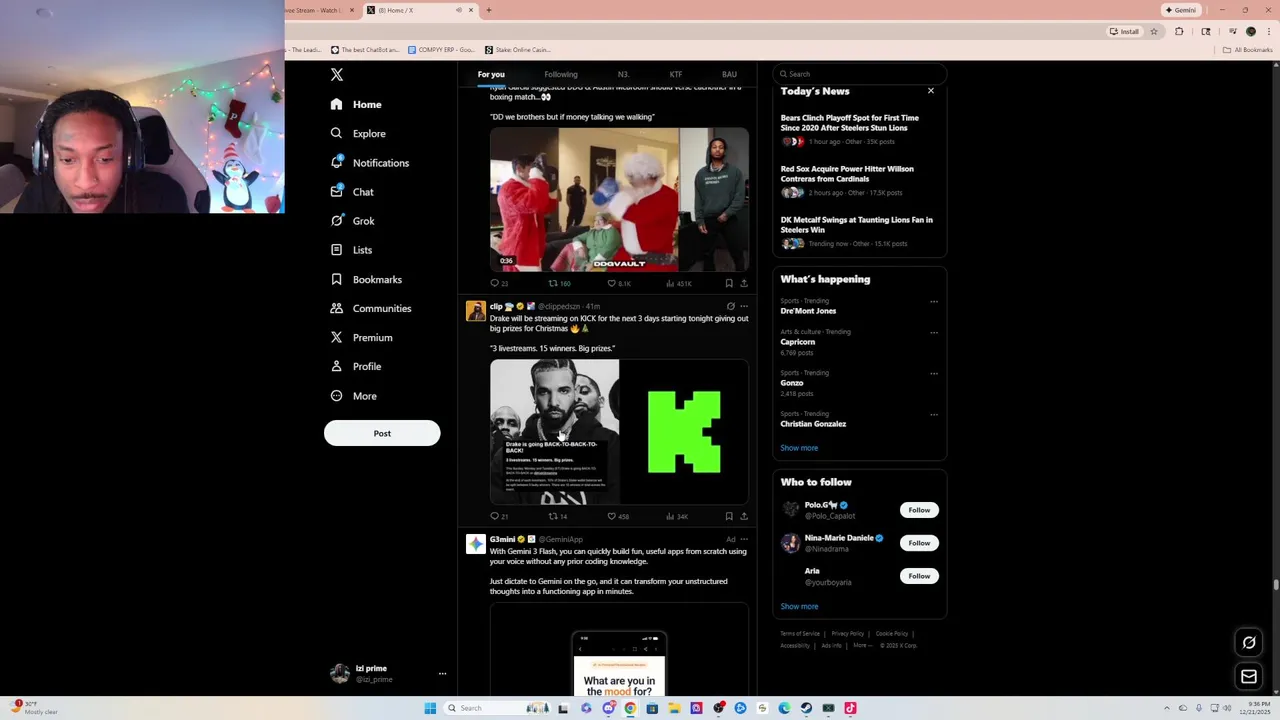
Task: Open the Lists icon
Action: coord(337,250)
